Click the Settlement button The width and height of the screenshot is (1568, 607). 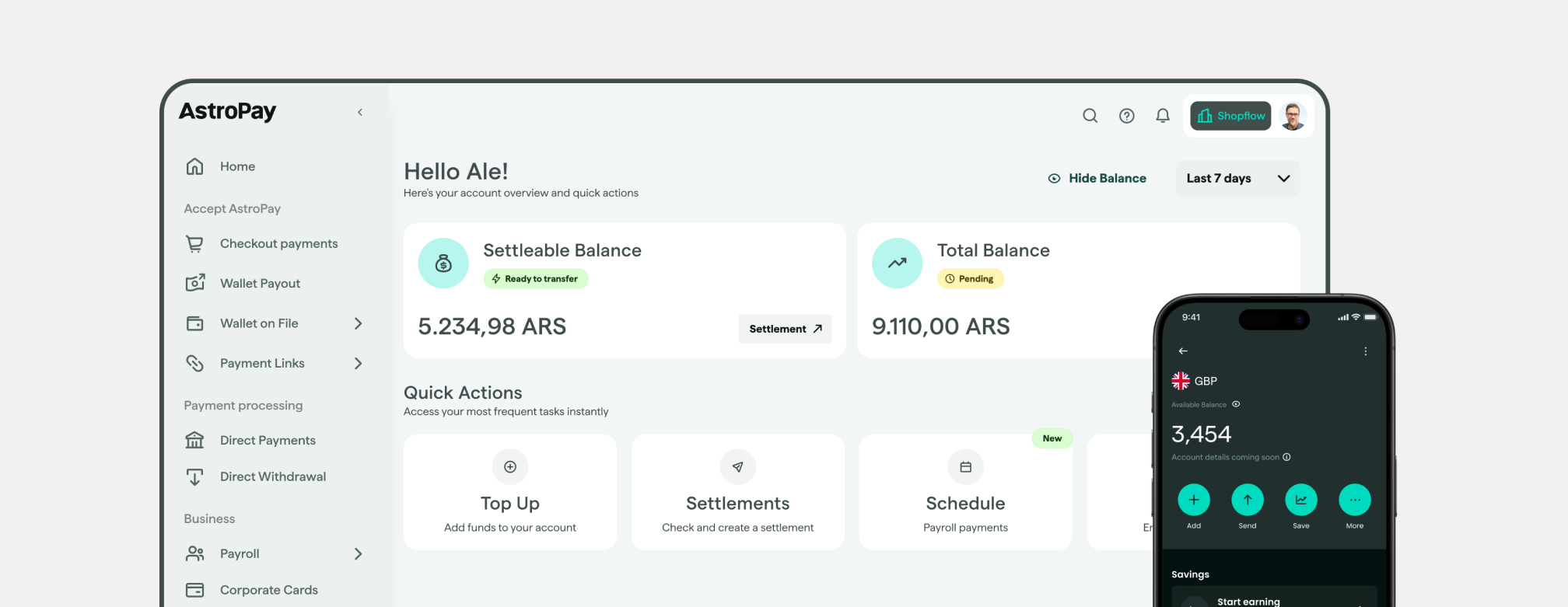(785, 329)
